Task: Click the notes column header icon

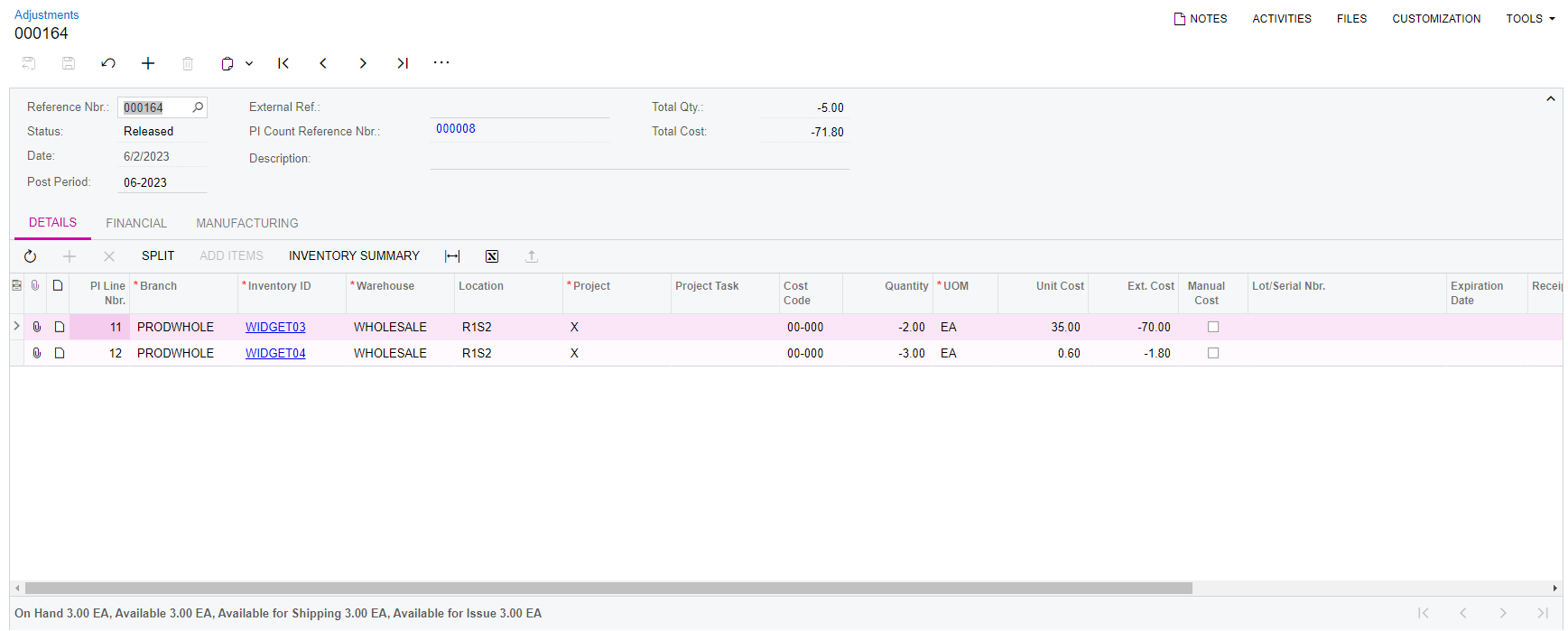Action: (x=58, y=285)
